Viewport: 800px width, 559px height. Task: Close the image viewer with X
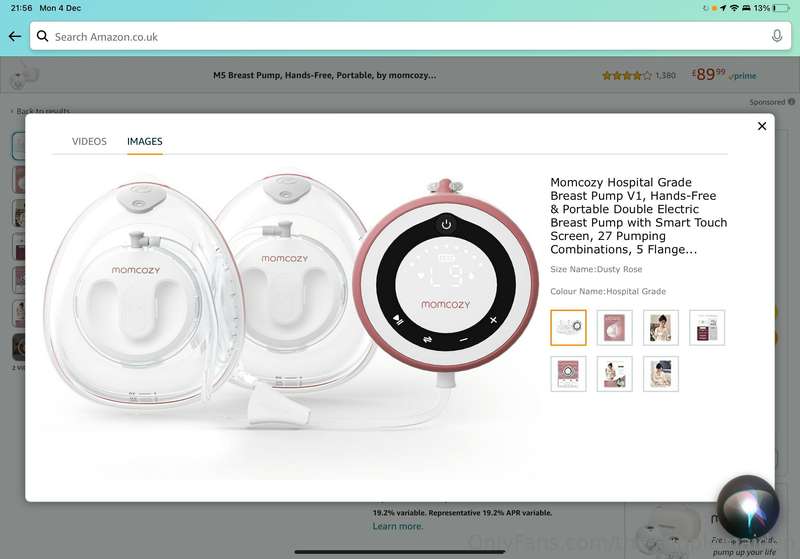pos(762,126)
